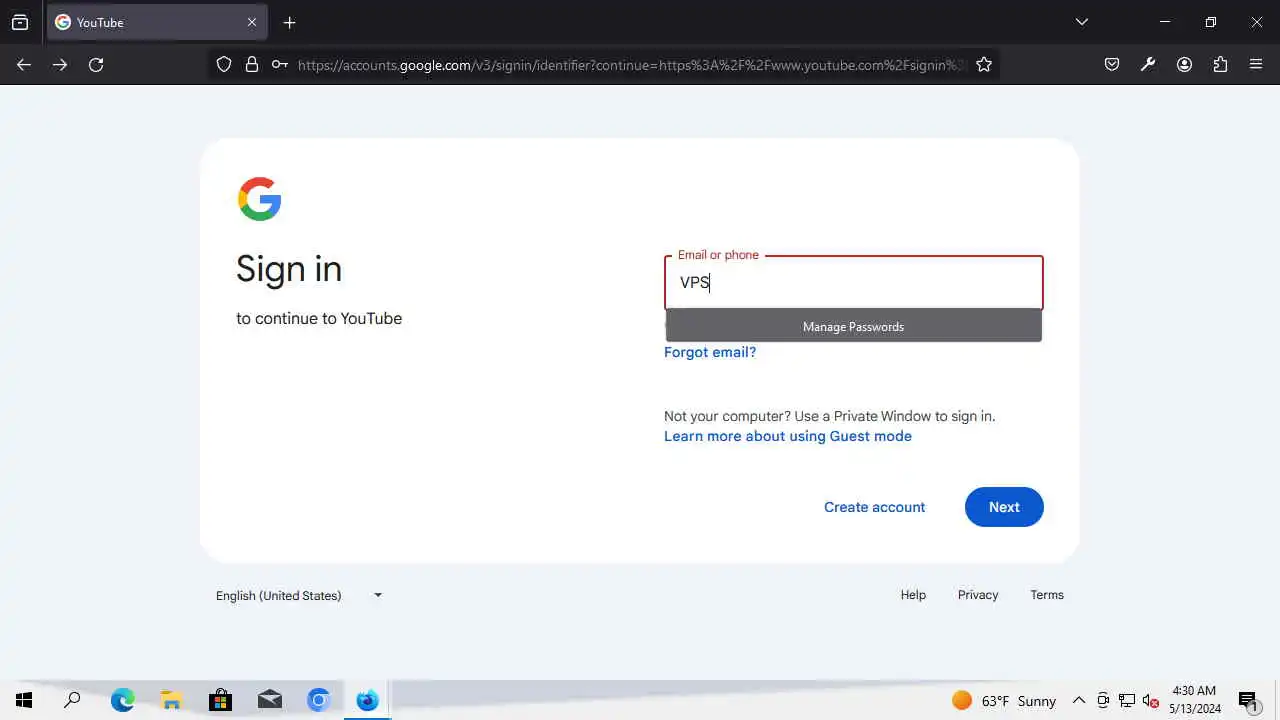Open Windows taskbar search
This screenshot has height=720, width=1280.
pos(72,700)
